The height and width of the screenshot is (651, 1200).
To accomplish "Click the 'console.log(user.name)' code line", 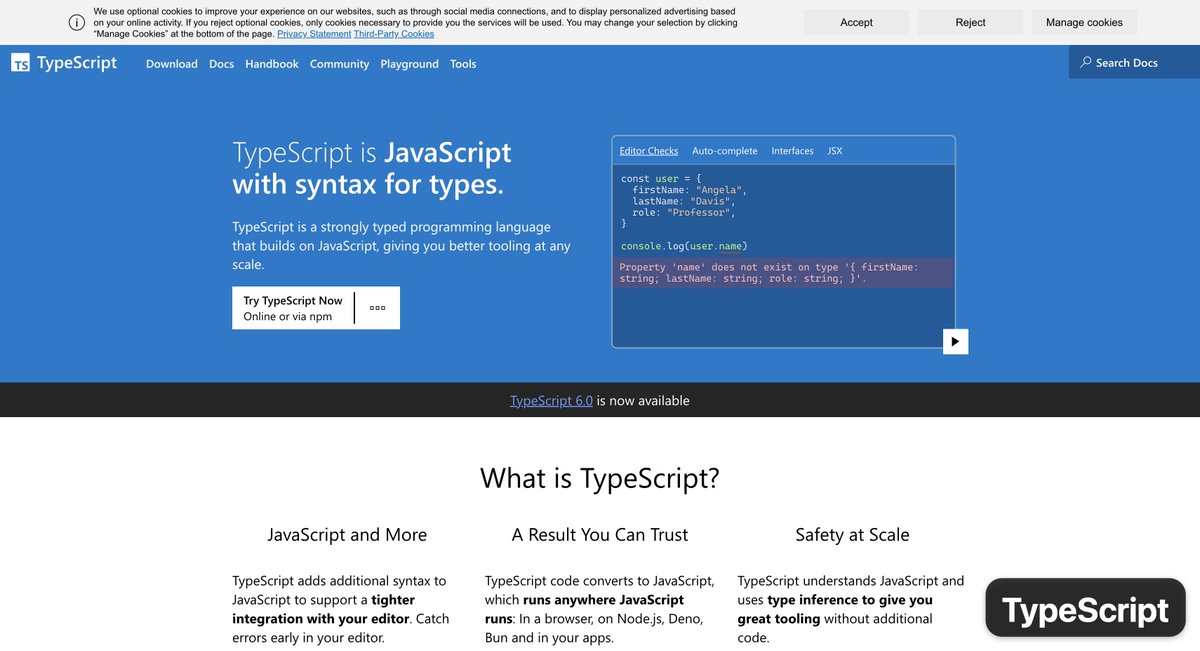I will [684, 246].
